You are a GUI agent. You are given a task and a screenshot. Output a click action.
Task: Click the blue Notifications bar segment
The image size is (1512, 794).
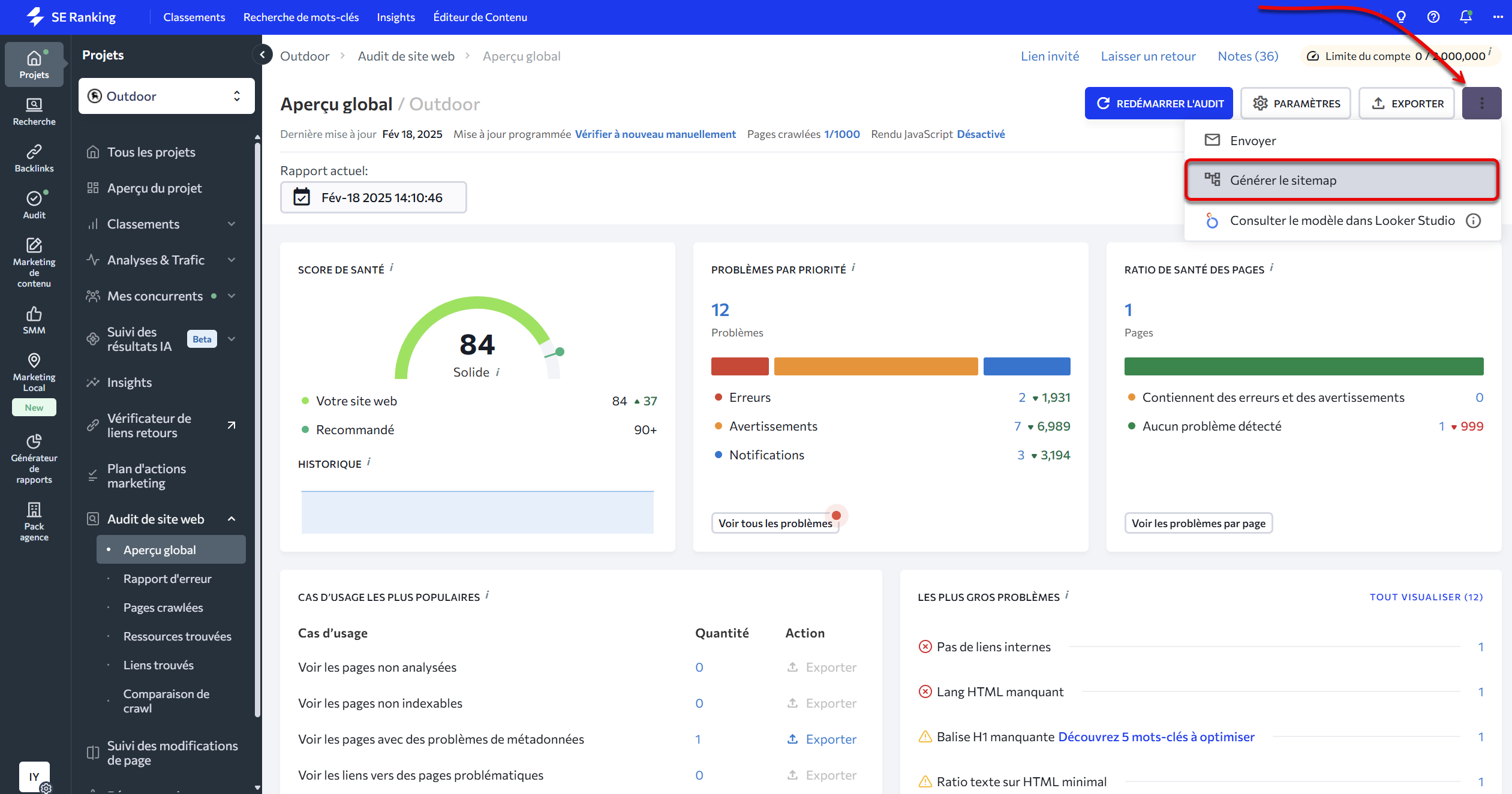coord(1027,366)
